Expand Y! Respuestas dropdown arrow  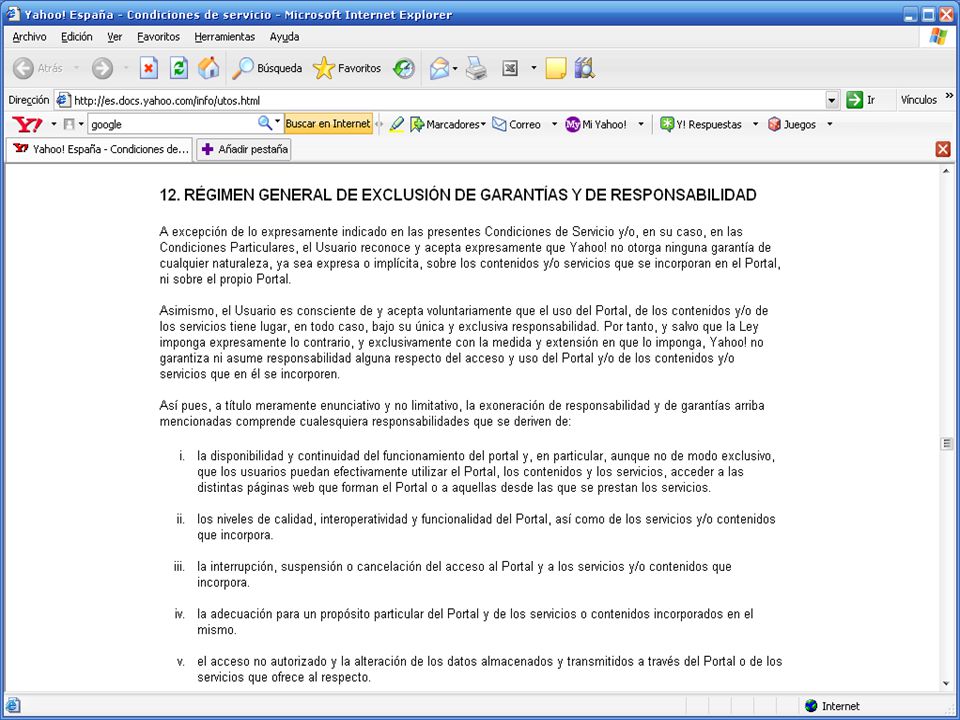click(x=756, y=124)
